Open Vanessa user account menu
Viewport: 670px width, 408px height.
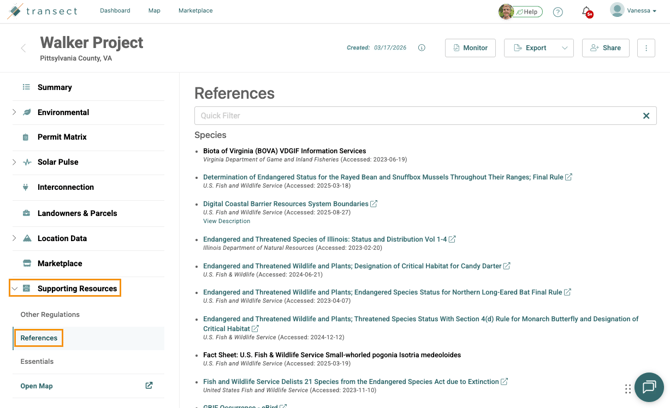634,11
